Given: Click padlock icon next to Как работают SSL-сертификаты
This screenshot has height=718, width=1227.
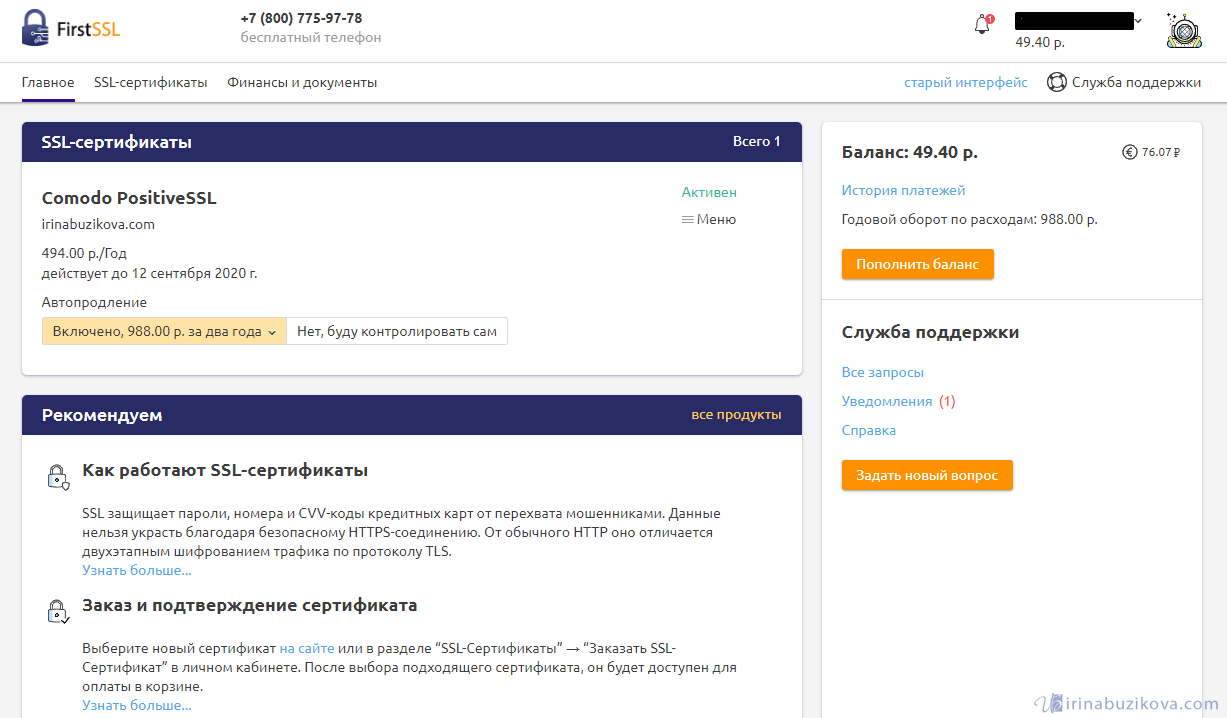Looking at the screenshot, I should (x=57, y=476).
